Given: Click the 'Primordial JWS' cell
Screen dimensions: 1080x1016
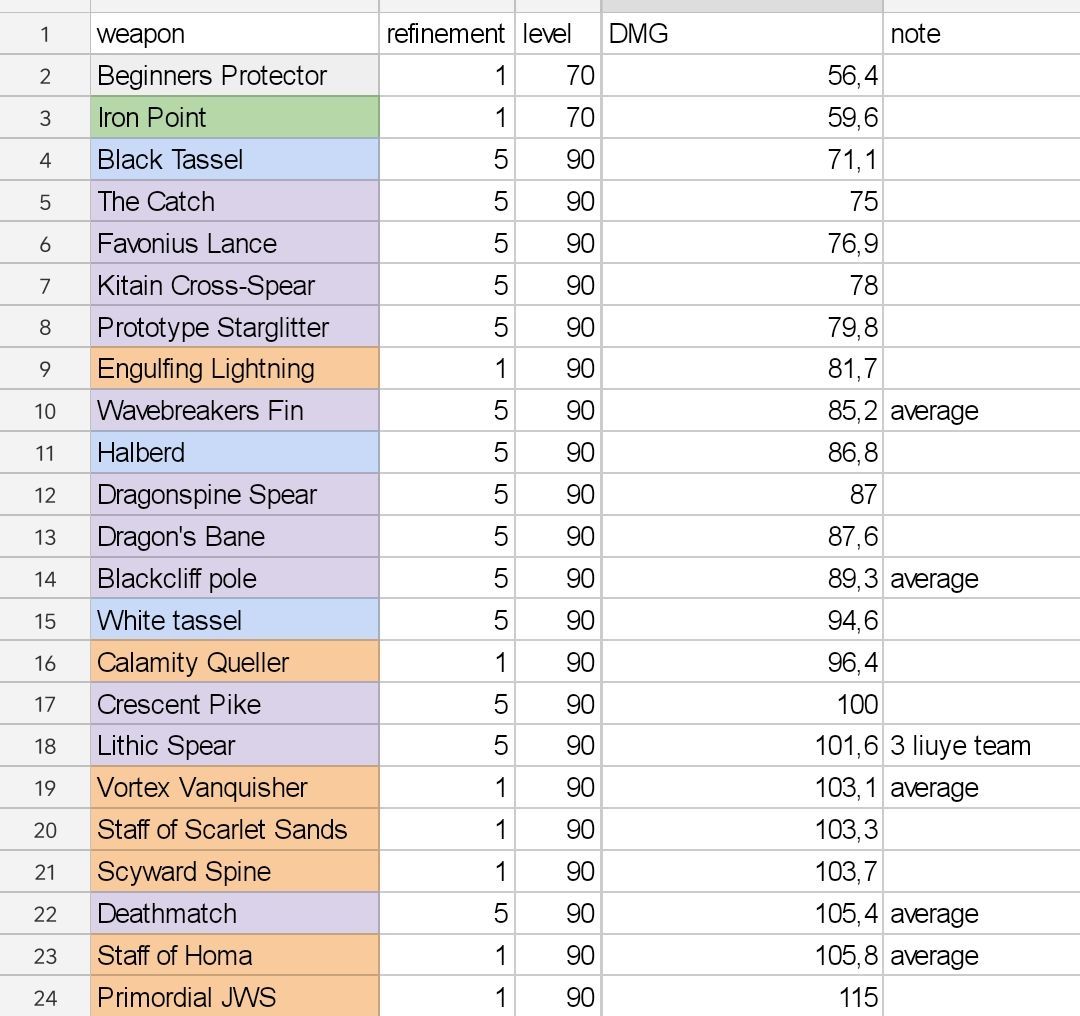Looking at the screenshot, I should click(234, 997).
